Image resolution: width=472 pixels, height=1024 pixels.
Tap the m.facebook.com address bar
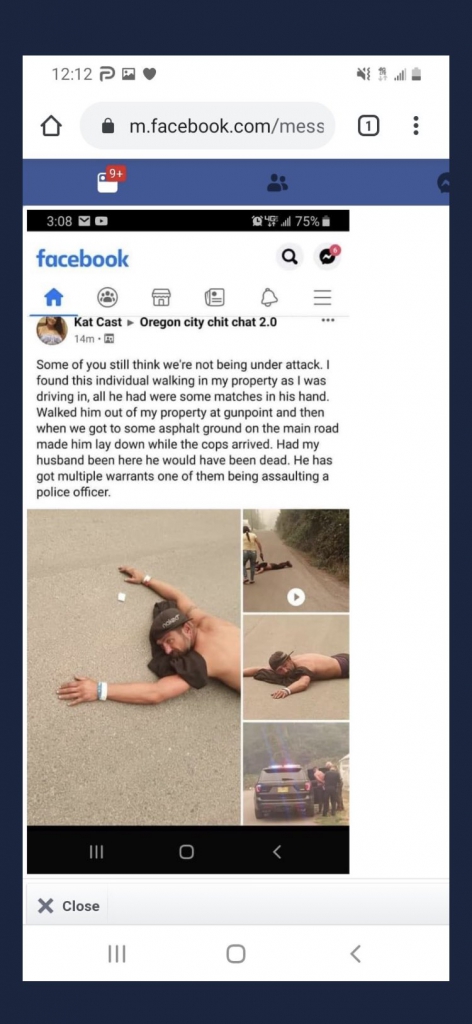click(x=208, y=125)
